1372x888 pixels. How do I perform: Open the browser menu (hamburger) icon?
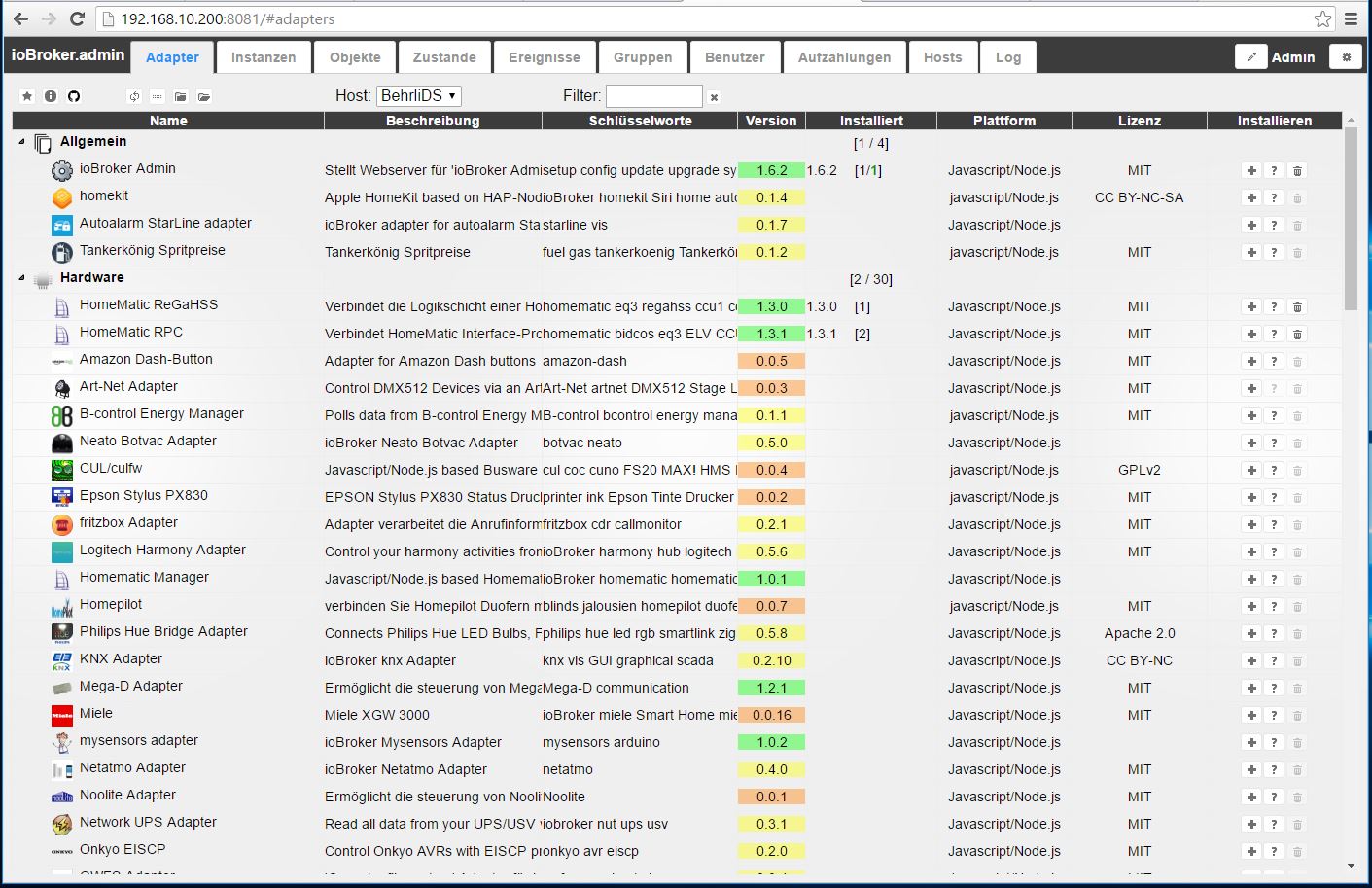tap(1351, 18)
